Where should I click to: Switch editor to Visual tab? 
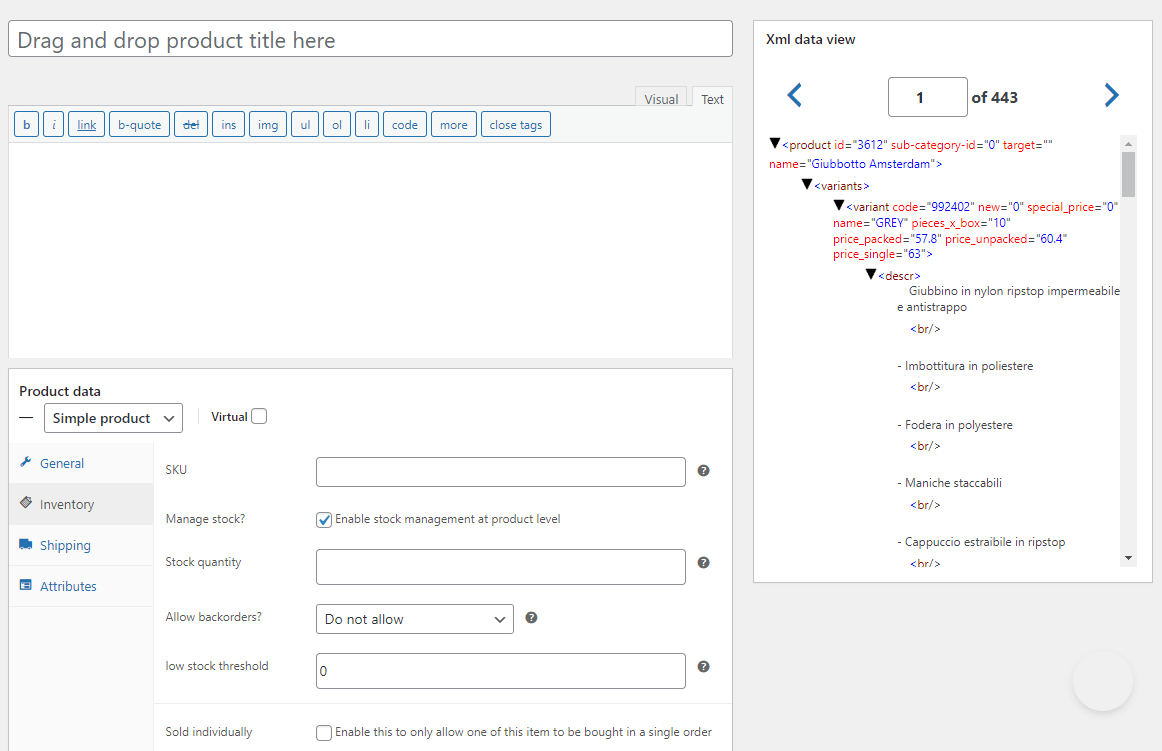[661, 99]
